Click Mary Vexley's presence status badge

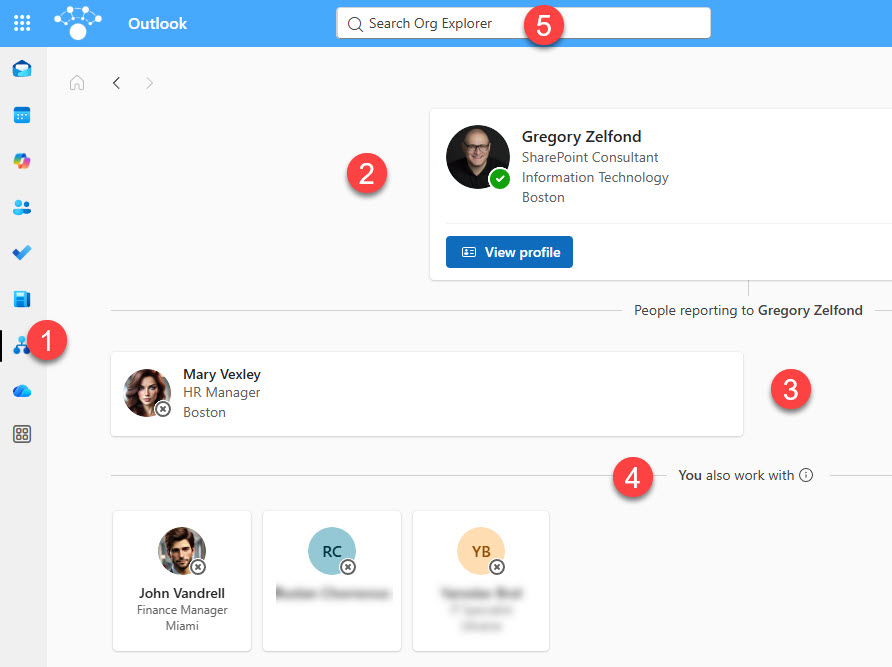[163, 409]
